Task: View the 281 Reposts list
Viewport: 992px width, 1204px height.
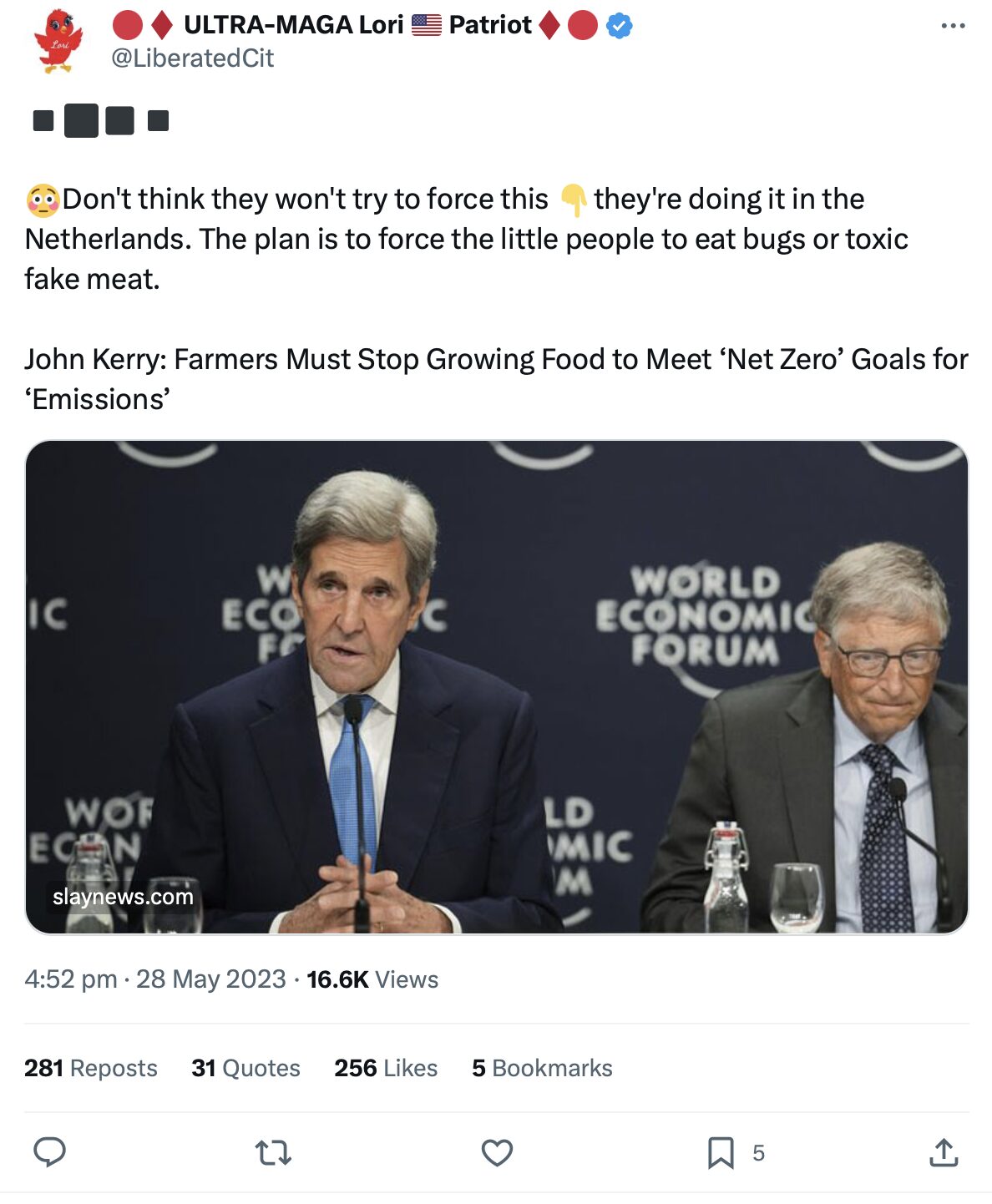Action: (90, 1068)
